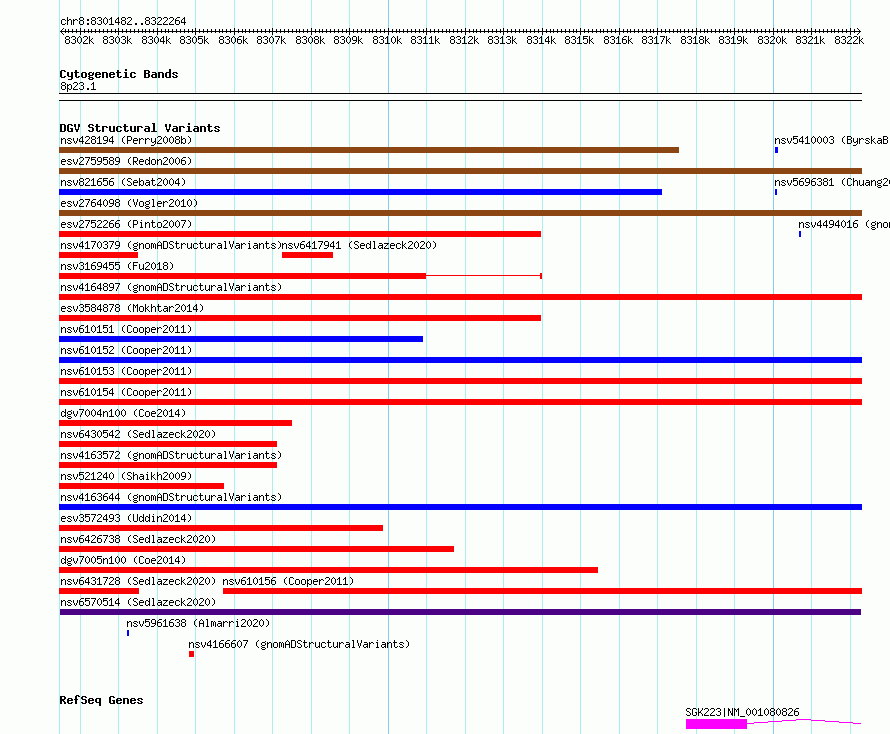The width and height of the screenshot is (890, 734).
Task: Click the esv2752266 (Pinto2007) label
Action: [x=126, y=224]
